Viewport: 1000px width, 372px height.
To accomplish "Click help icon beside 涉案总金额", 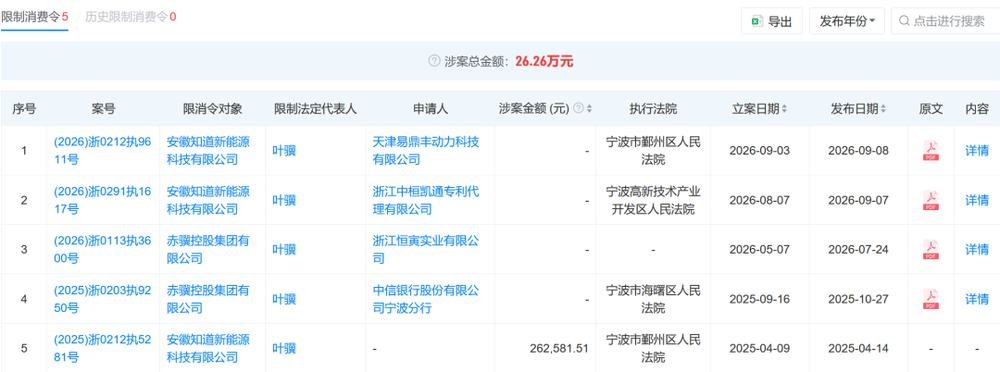I will pyautogui.click(x=434, y=61).
